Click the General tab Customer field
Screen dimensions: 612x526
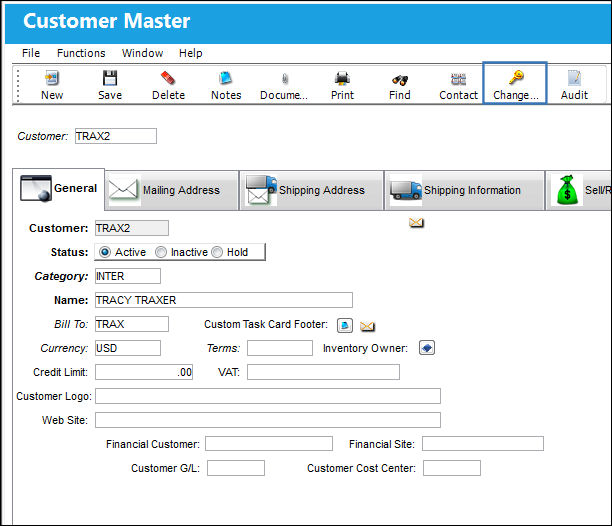coord(132,228)
